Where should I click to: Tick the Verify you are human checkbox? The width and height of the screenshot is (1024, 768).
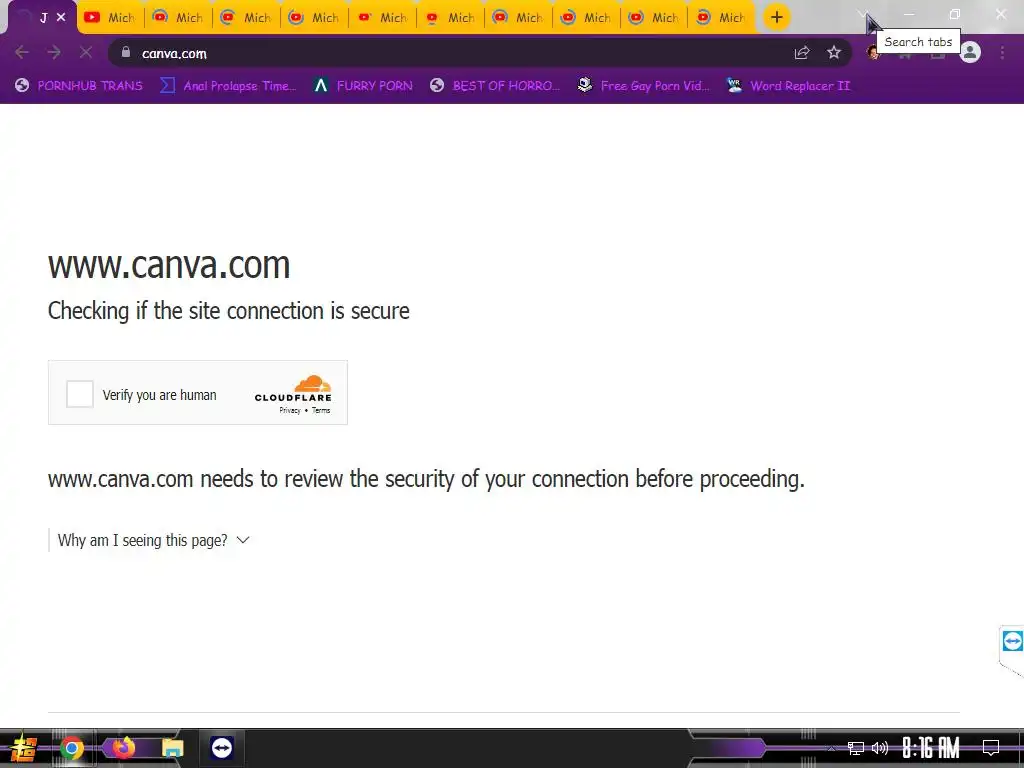coord(80,394)
